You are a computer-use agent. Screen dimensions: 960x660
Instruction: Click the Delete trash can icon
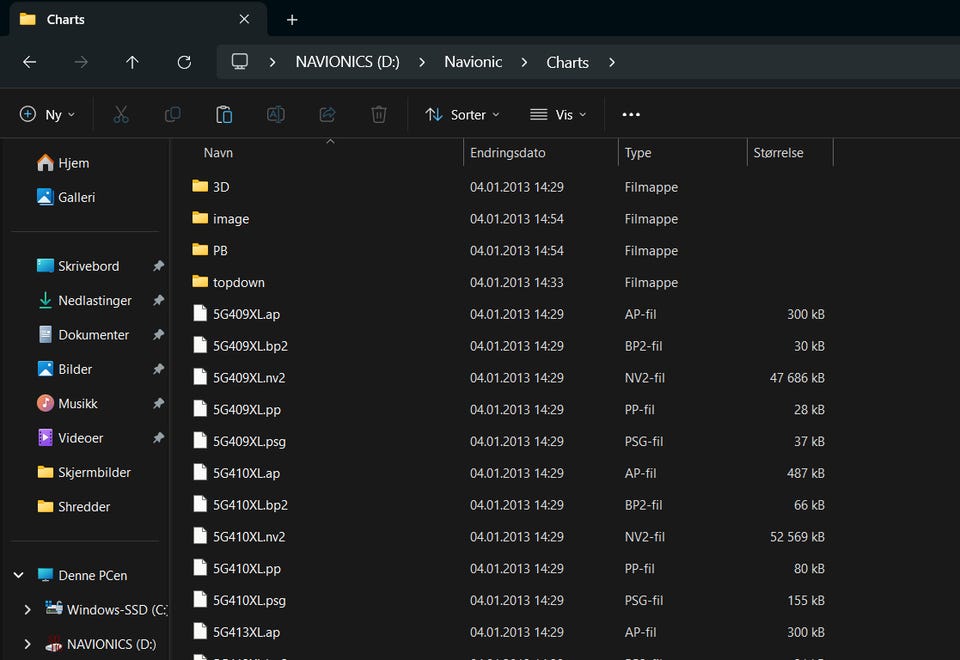point(378,115)
